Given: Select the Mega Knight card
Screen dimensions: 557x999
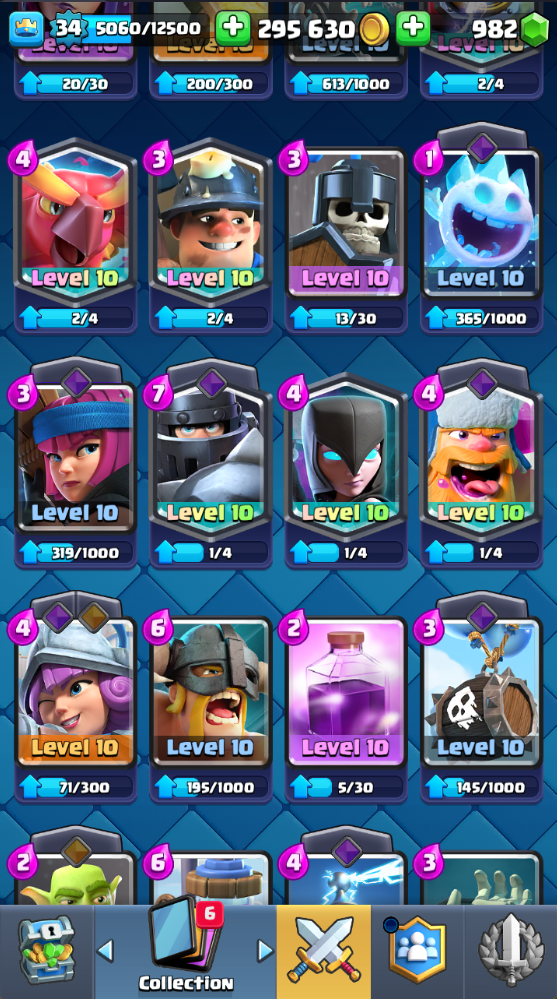Looking at the screenshot, I should pyautogui.click(x=211, y=457).
